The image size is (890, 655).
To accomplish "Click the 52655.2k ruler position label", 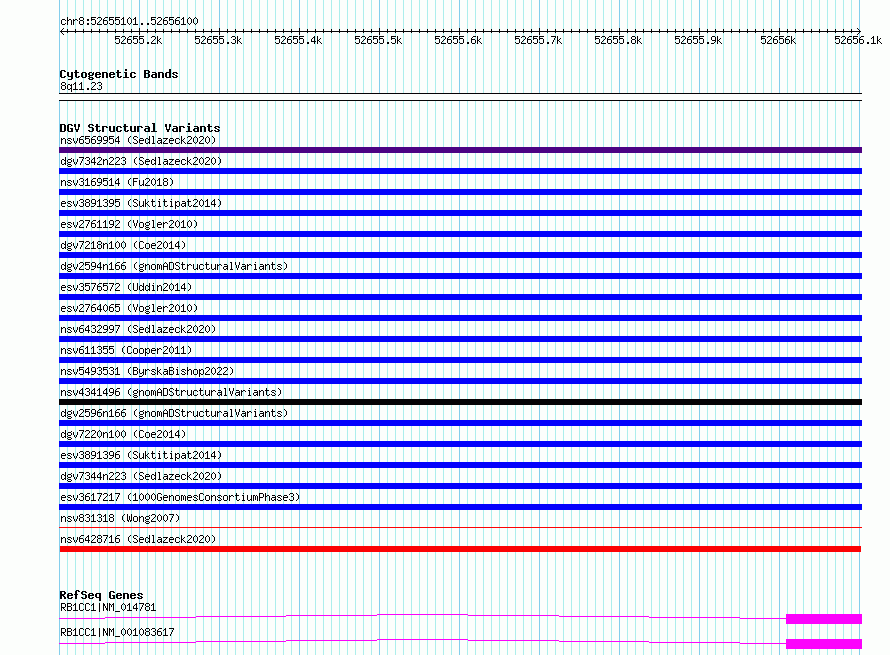I will coord(138,40).
